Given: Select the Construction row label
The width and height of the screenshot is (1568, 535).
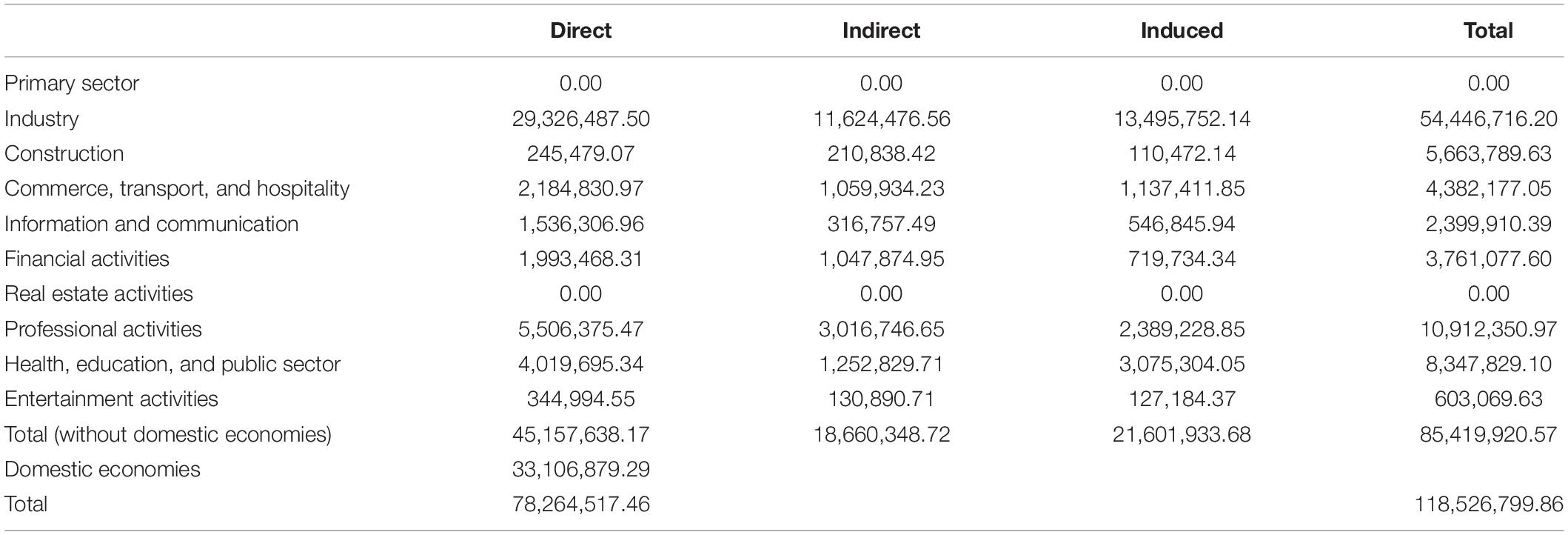Looking at the screenshot, I should (x=64, y=153).
